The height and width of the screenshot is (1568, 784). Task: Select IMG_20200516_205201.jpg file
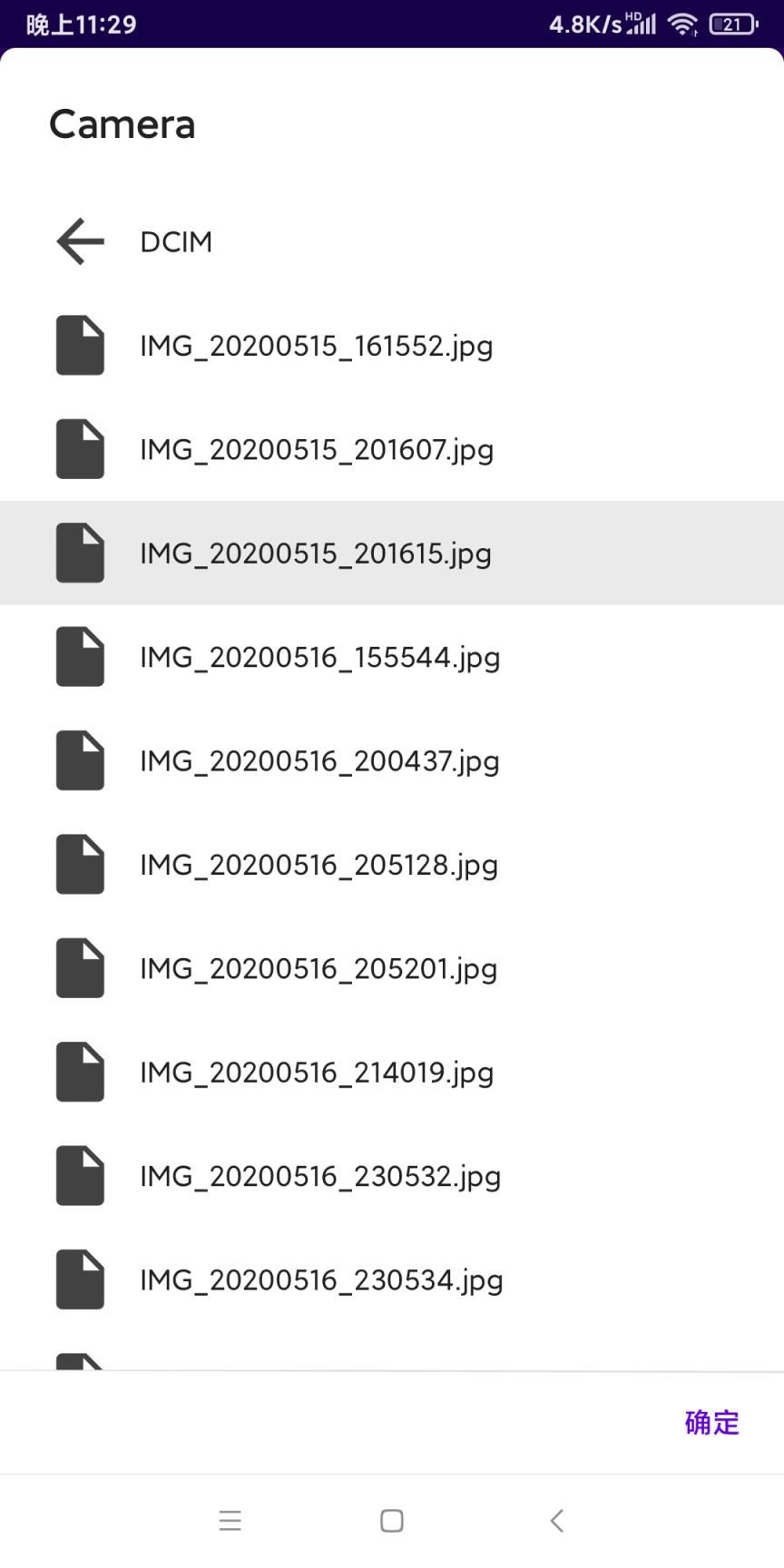(392, 968)
